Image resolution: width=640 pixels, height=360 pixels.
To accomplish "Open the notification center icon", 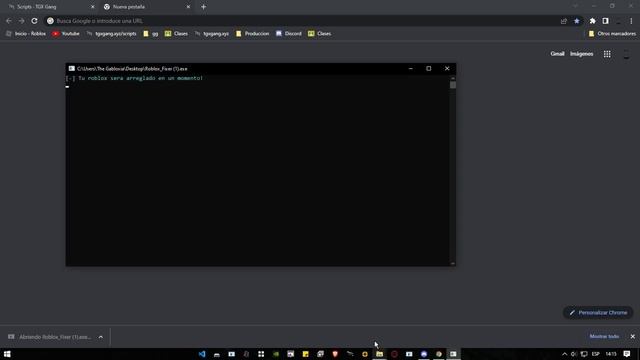I will tap(627, 354).
